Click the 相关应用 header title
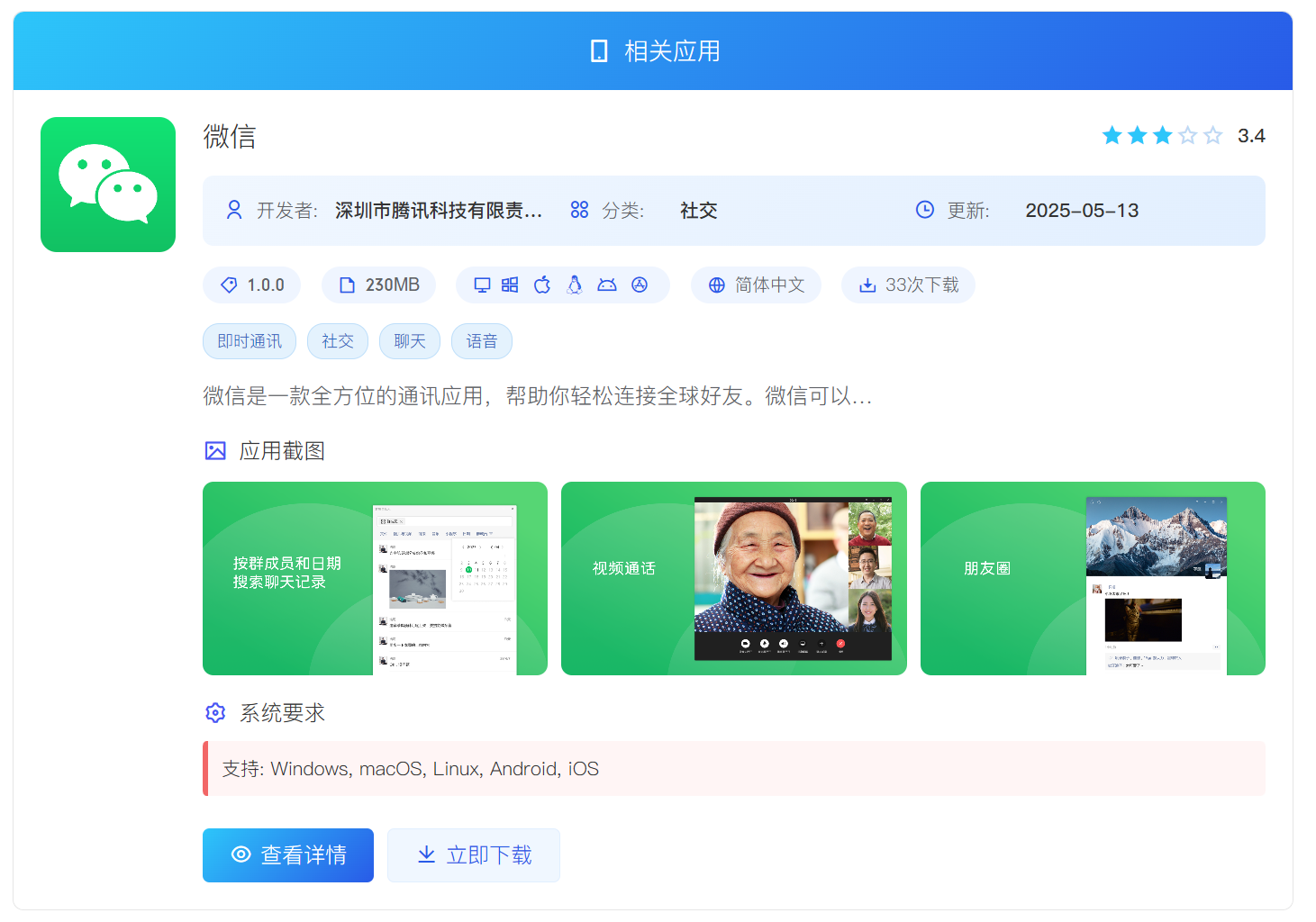 (x=673, y=51)
